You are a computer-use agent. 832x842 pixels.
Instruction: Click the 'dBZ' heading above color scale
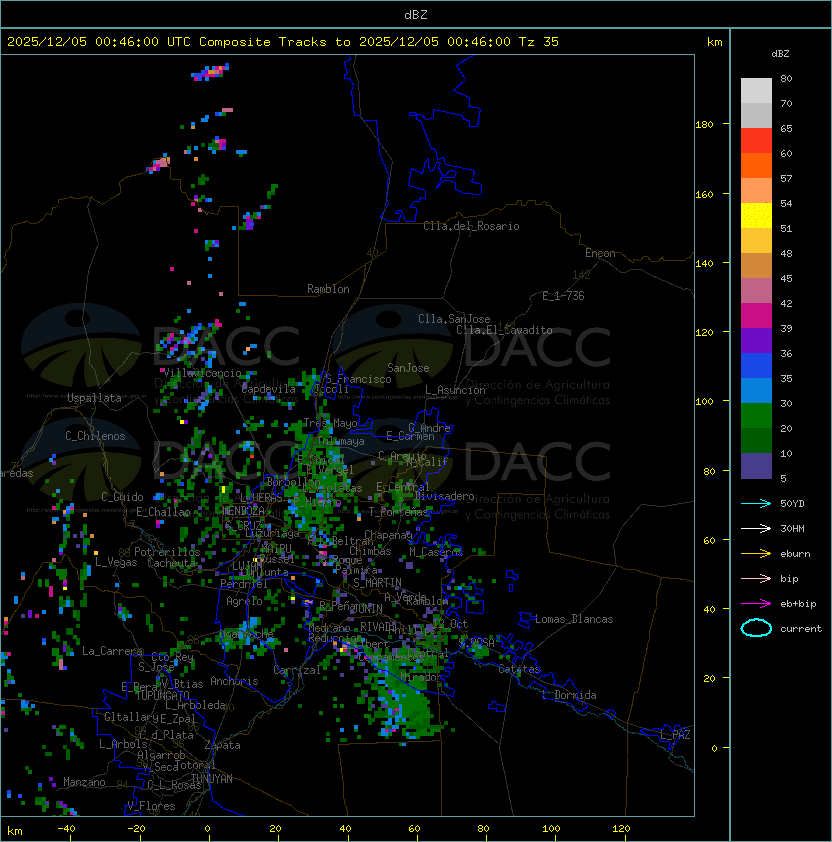(780, 54)
